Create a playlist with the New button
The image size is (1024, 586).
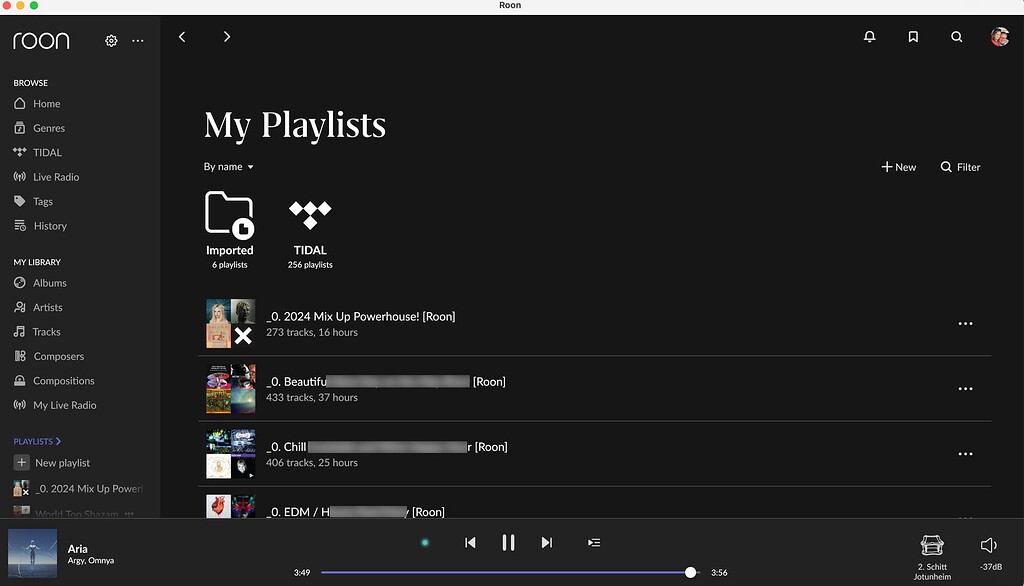pyautogui.click(x=897, y=167)
